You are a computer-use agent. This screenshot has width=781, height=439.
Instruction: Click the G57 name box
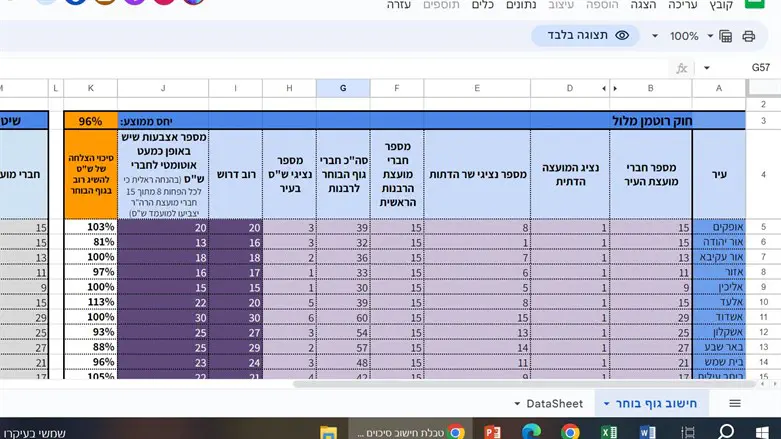click(760, 68)
